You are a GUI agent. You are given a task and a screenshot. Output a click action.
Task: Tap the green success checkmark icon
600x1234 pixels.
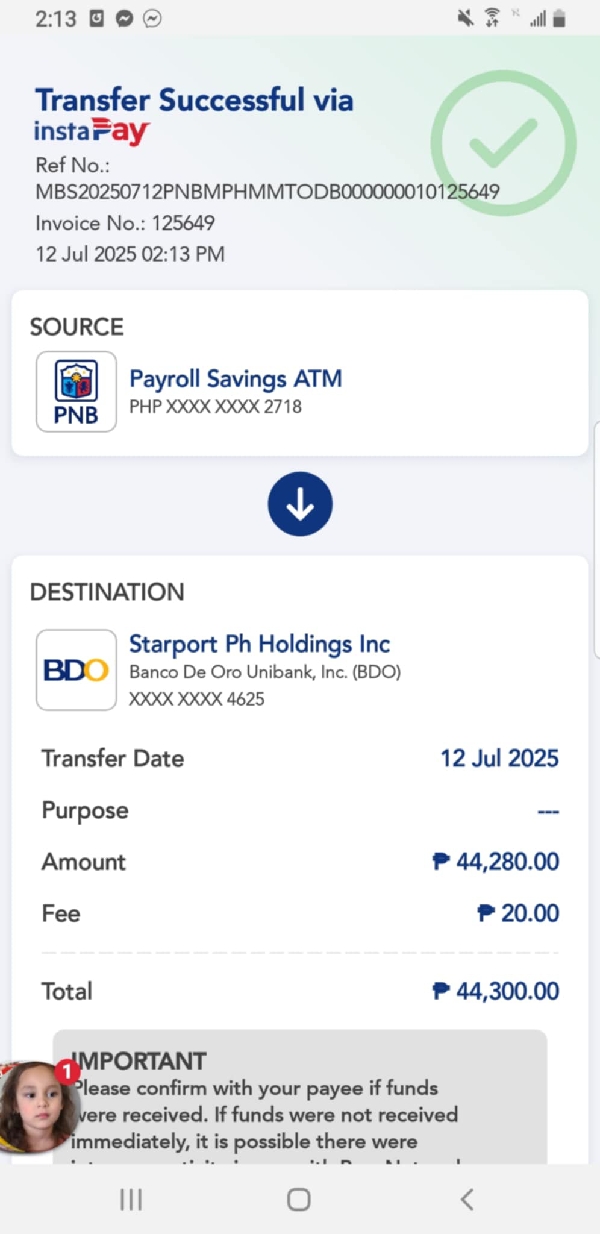503,143
